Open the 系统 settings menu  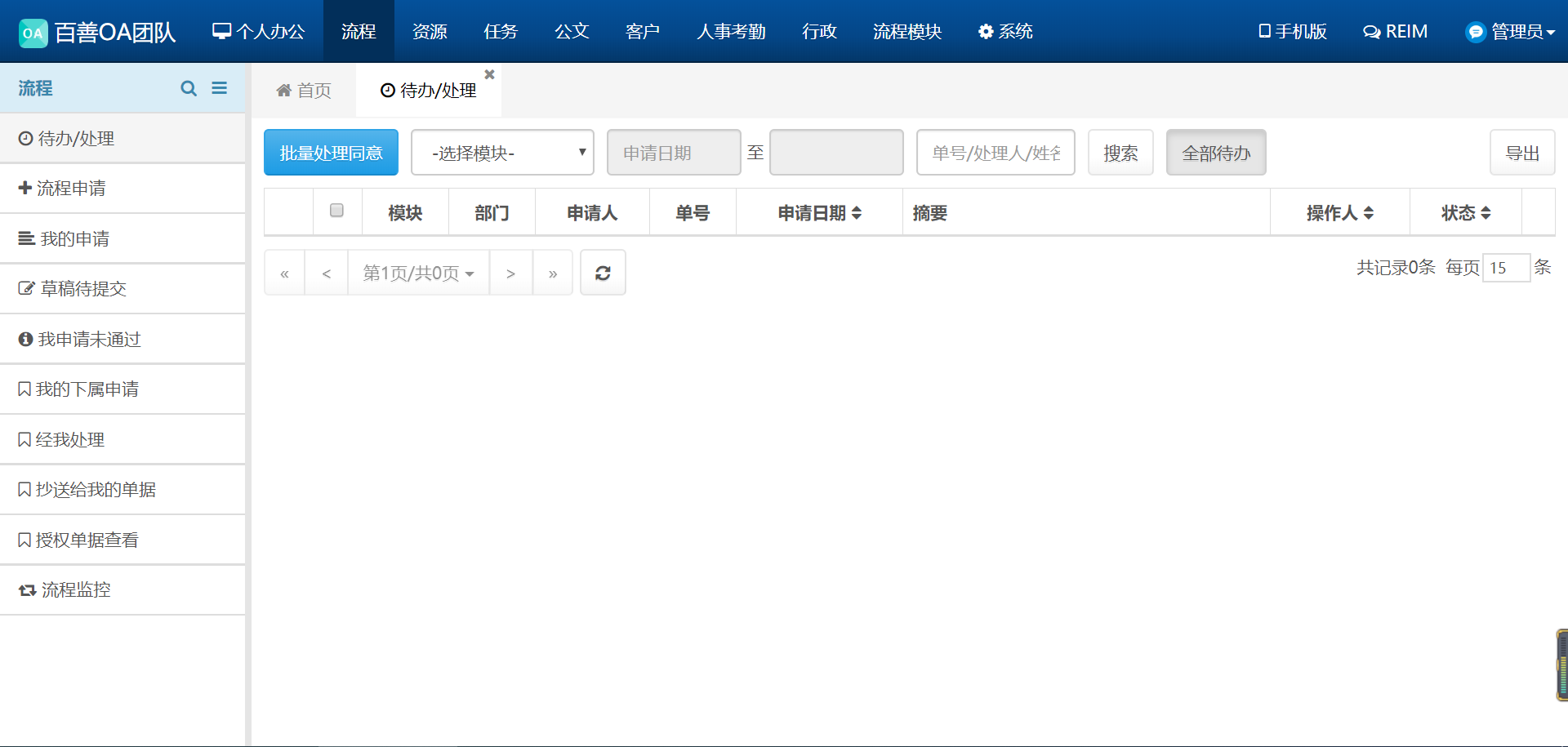1005,32
